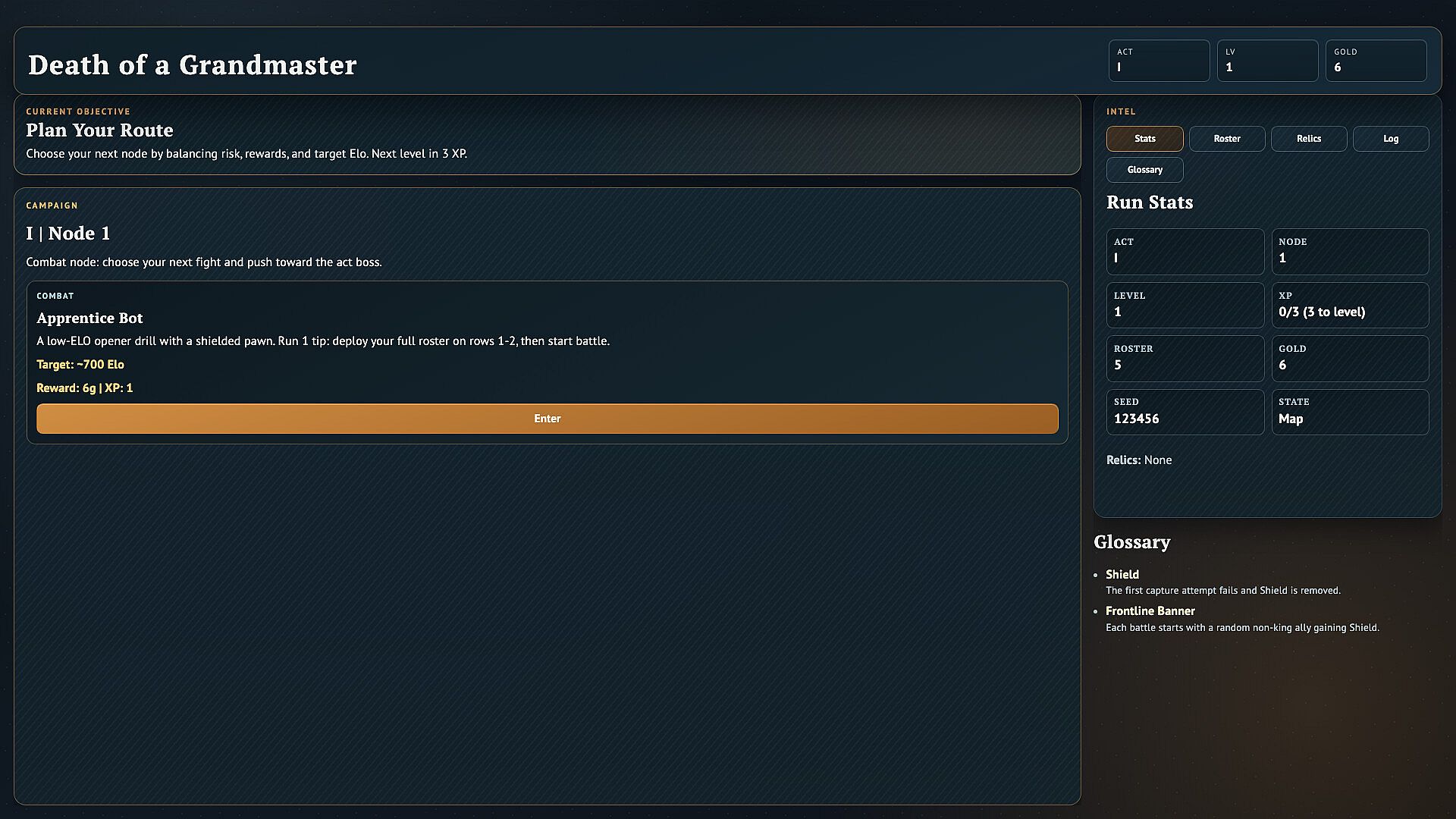Image resolution: width=1456 pixels, height=819 pixels.
Task: Click the Frontline Banner glossary entry
Action: pyautogui.click(x=1150, y=611)
